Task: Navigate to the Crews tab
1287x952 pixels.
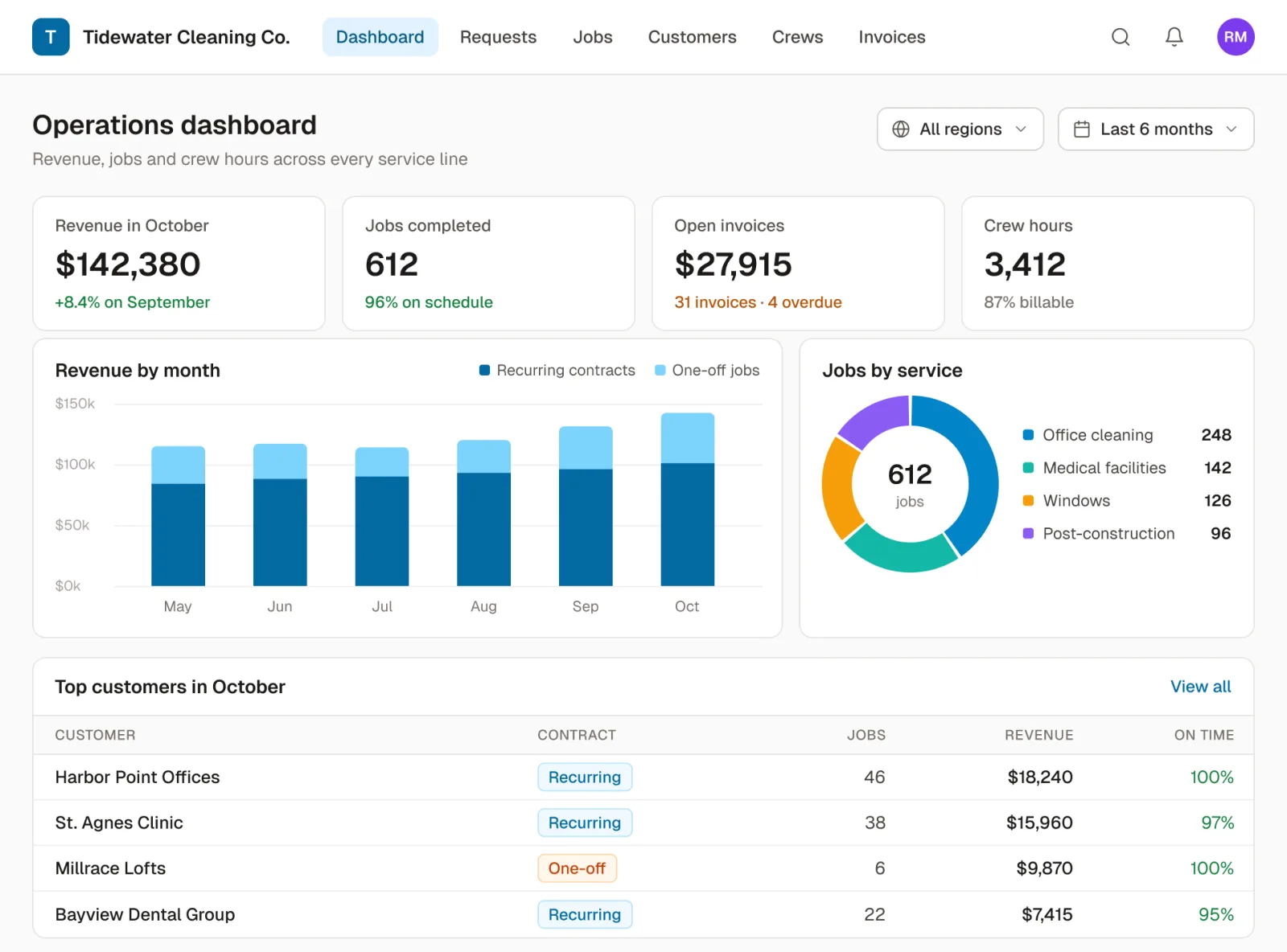Action: click(797, 37)
